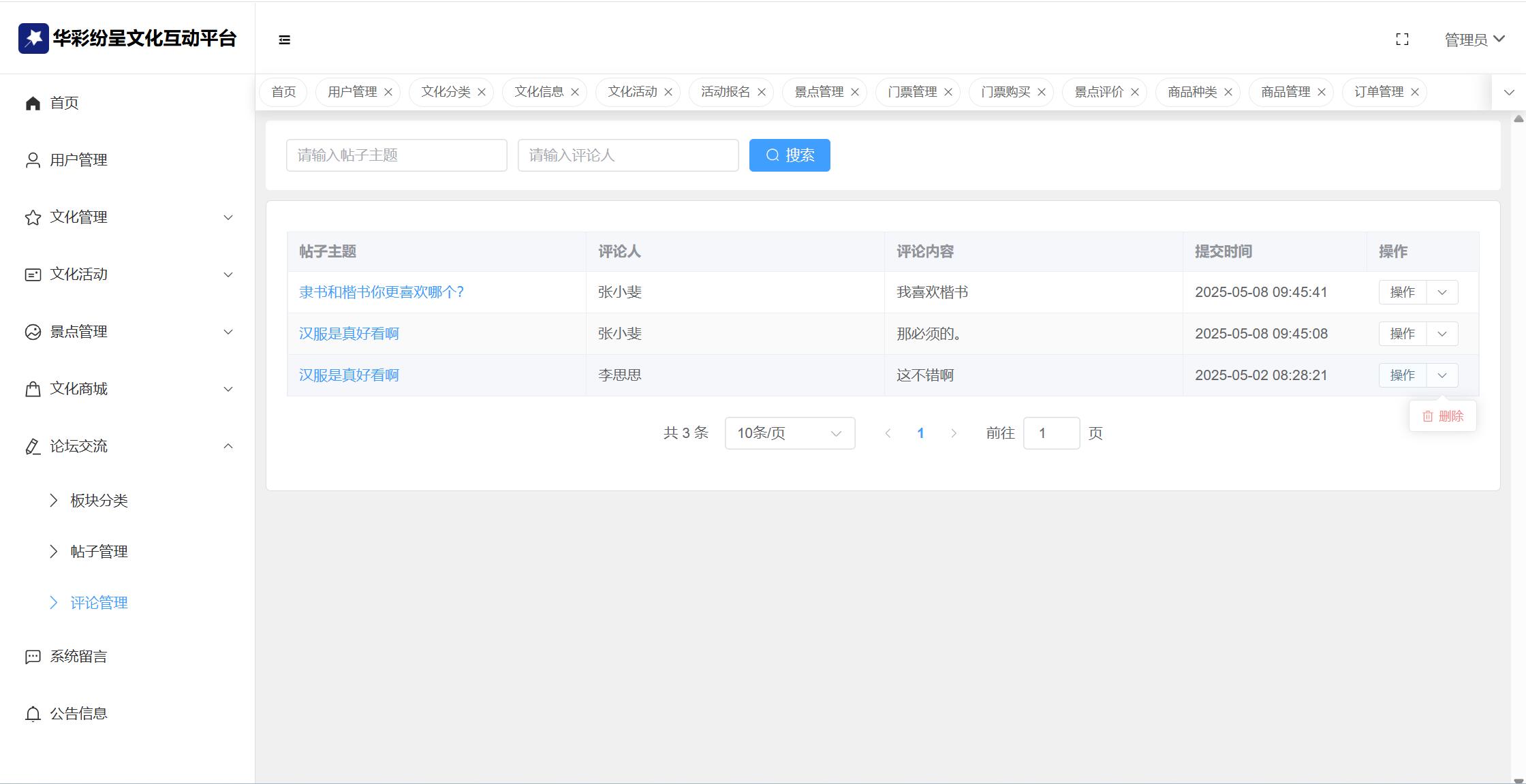Viewport: 1526px width, 784px height.
Task: Click the home icon in sidebar
Action: [x=33, y=103]
